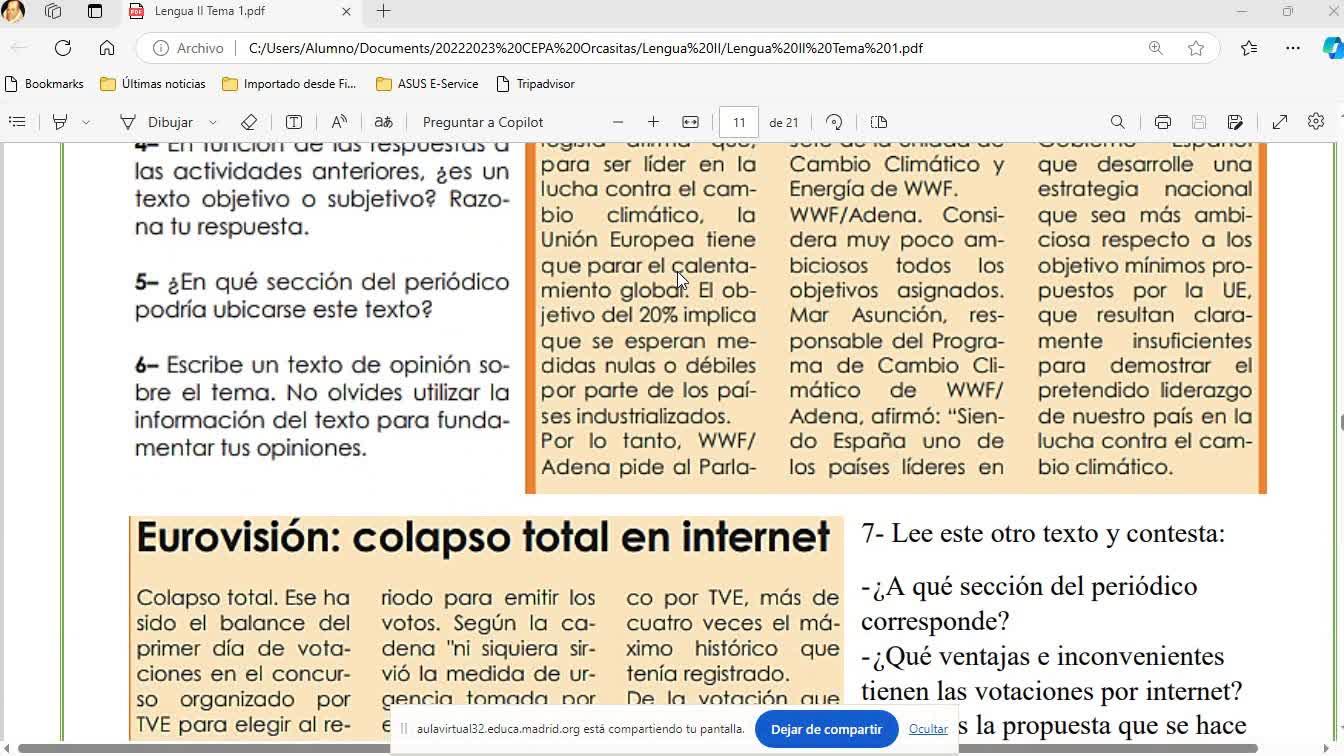Click the address bar with the PDF path
1344x756 pixels.
pyautogui.click(x=585, y=48)
